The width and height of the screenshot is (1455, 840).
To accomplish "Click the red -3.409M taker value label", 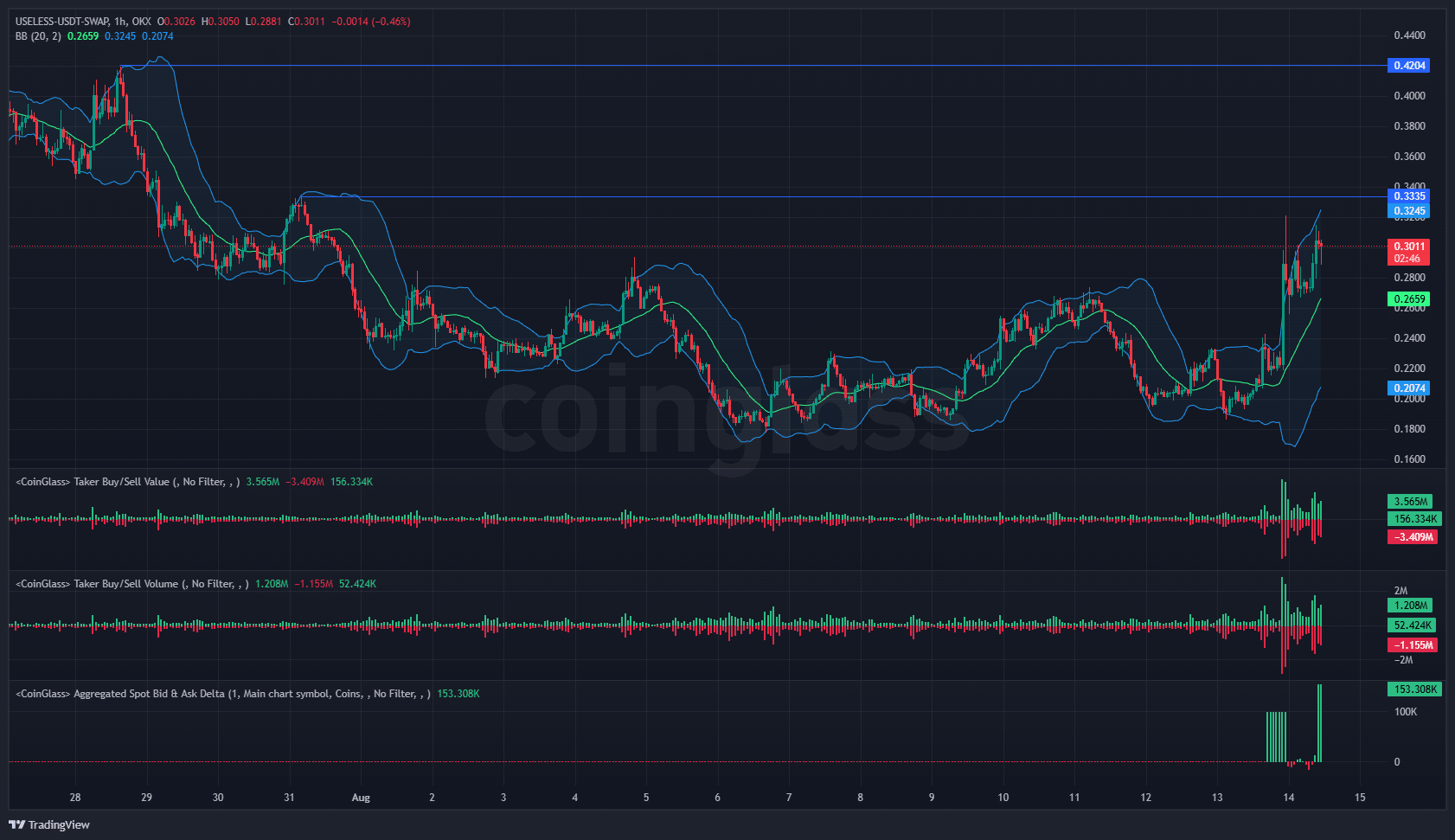I will [1412, 537].
